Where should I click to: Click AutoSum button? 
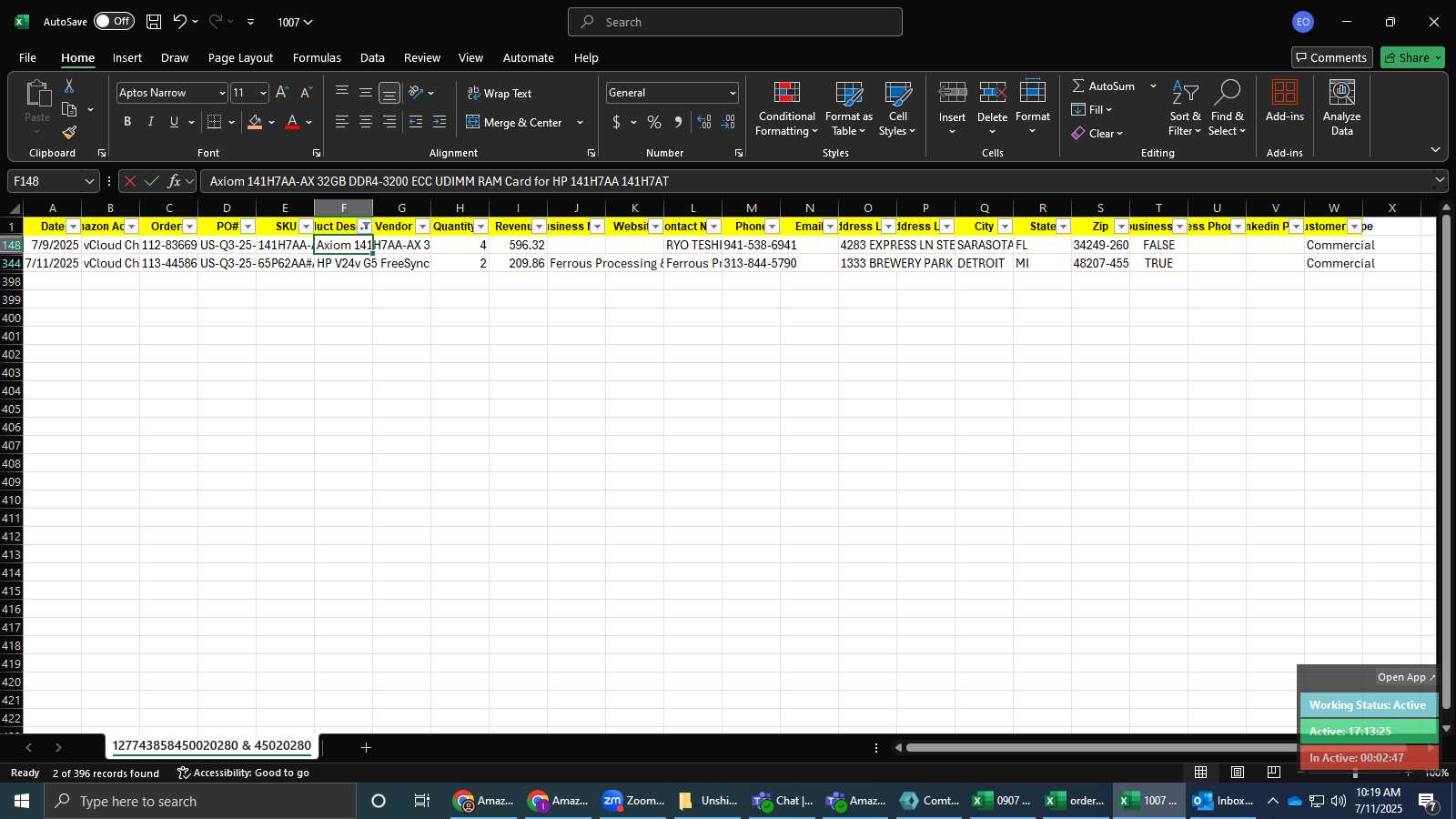[x=1104, y=86]
